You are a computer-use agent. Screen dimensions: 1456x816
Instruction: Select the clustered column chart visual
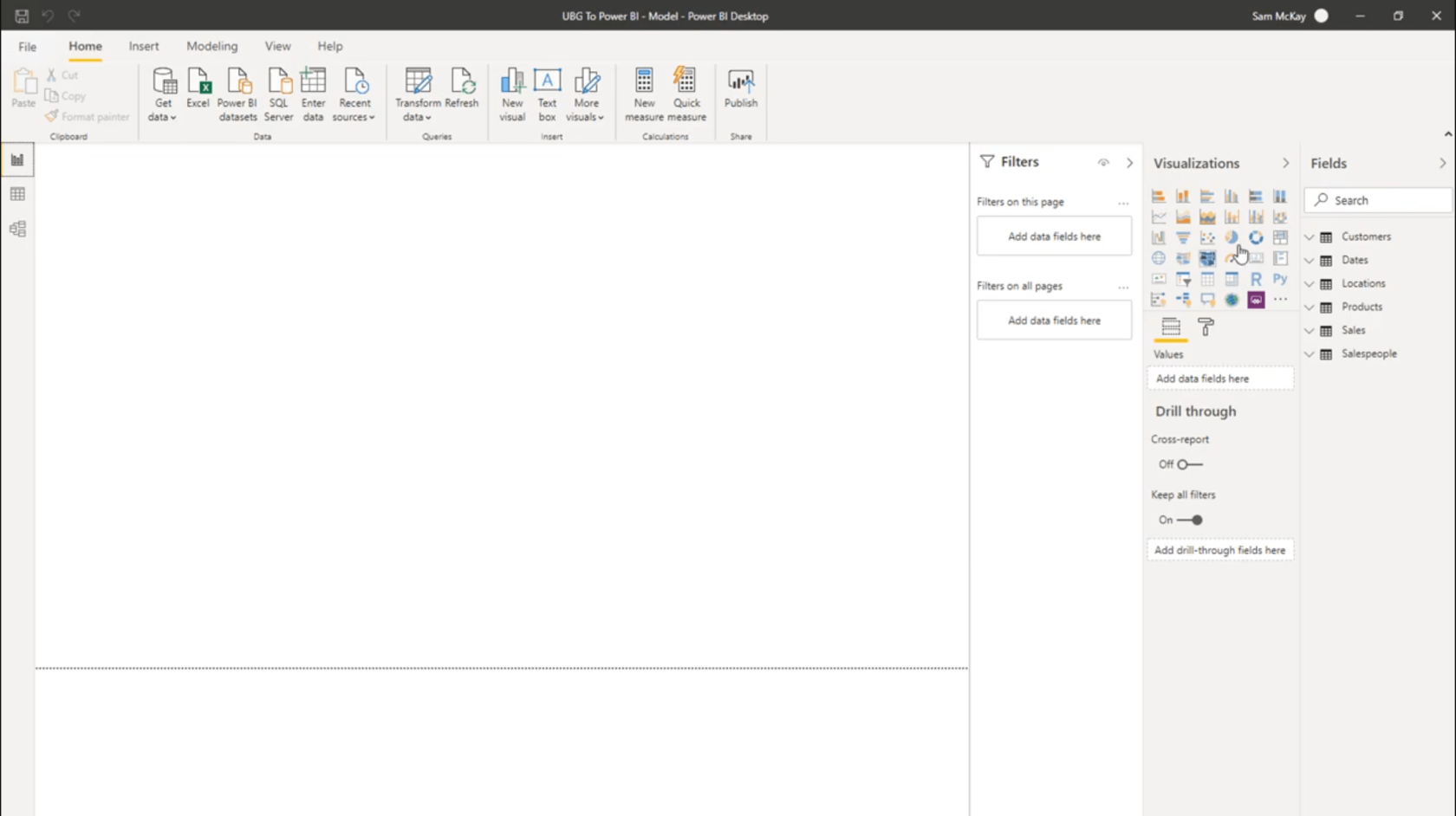tap(1232, 197)
